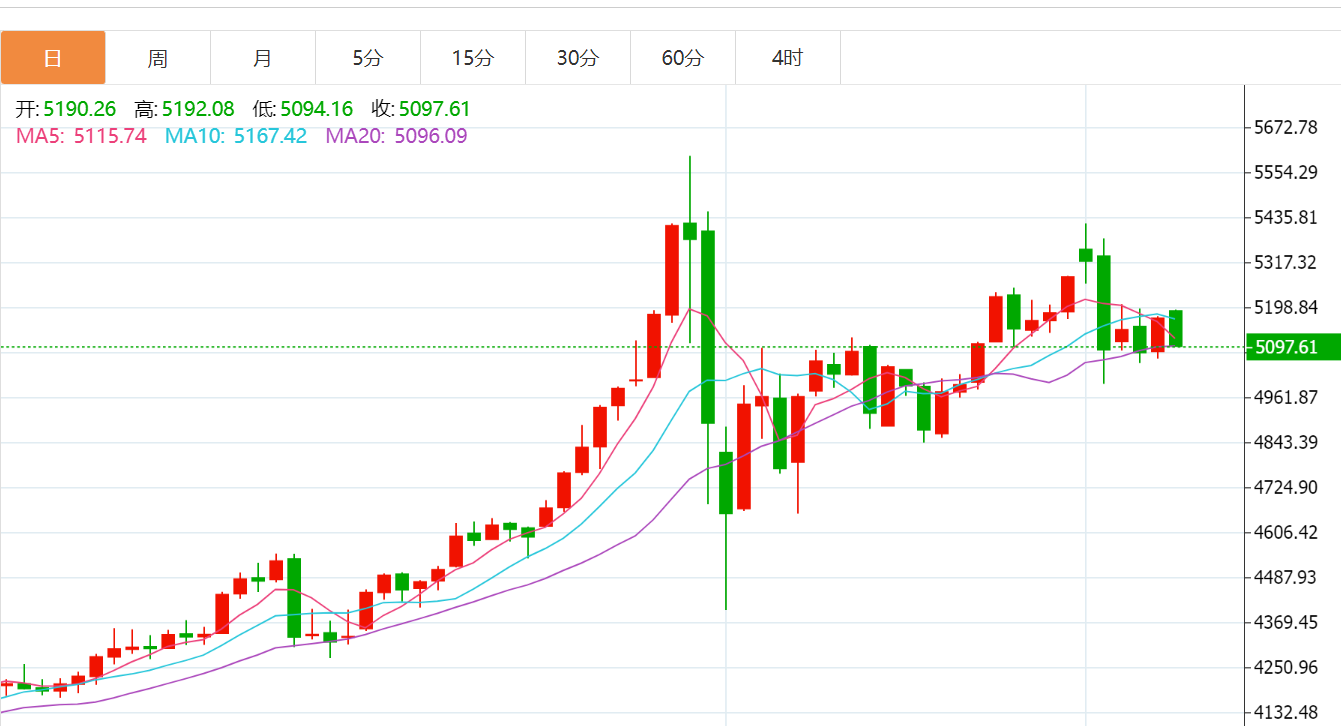Click the 5672.78 price axis label

coord(1286,128)
